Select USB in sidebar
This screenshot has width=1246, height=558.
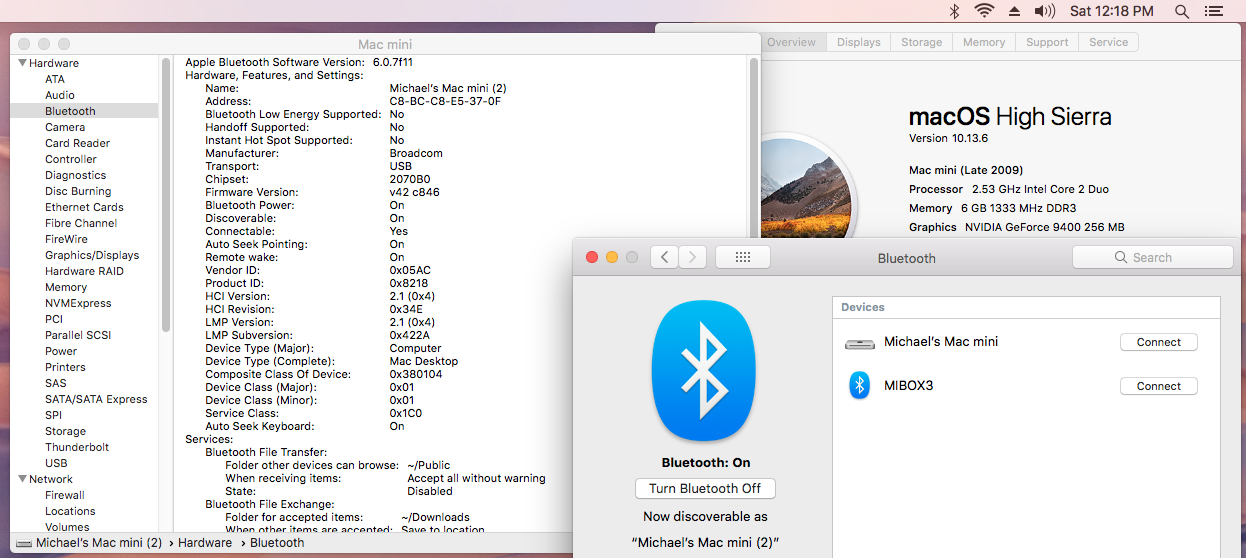[x=56, y=463]
